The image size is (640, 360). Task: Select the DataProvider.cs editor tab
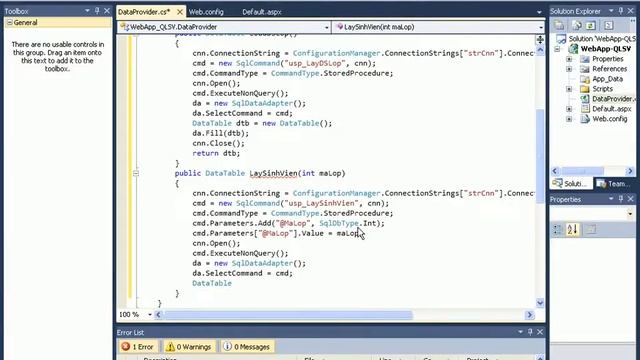coord(144,12)
